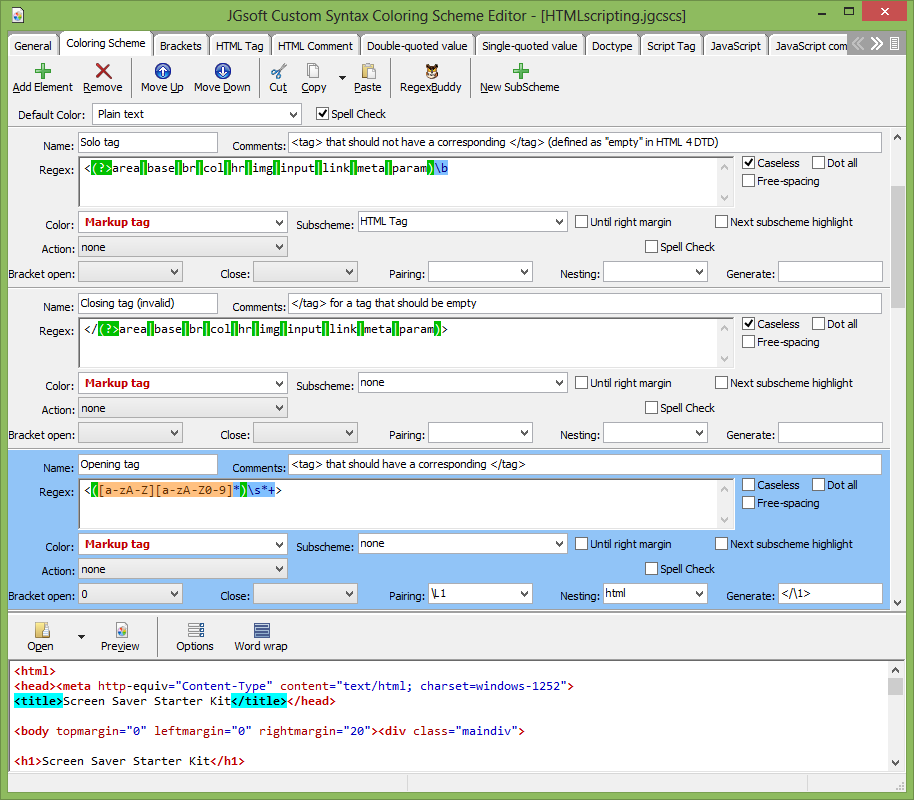Image resolution: width=914 pixels, height=800 pixels.
Task: Open the Copy dropdown arrow
Action: click(342, 78)
